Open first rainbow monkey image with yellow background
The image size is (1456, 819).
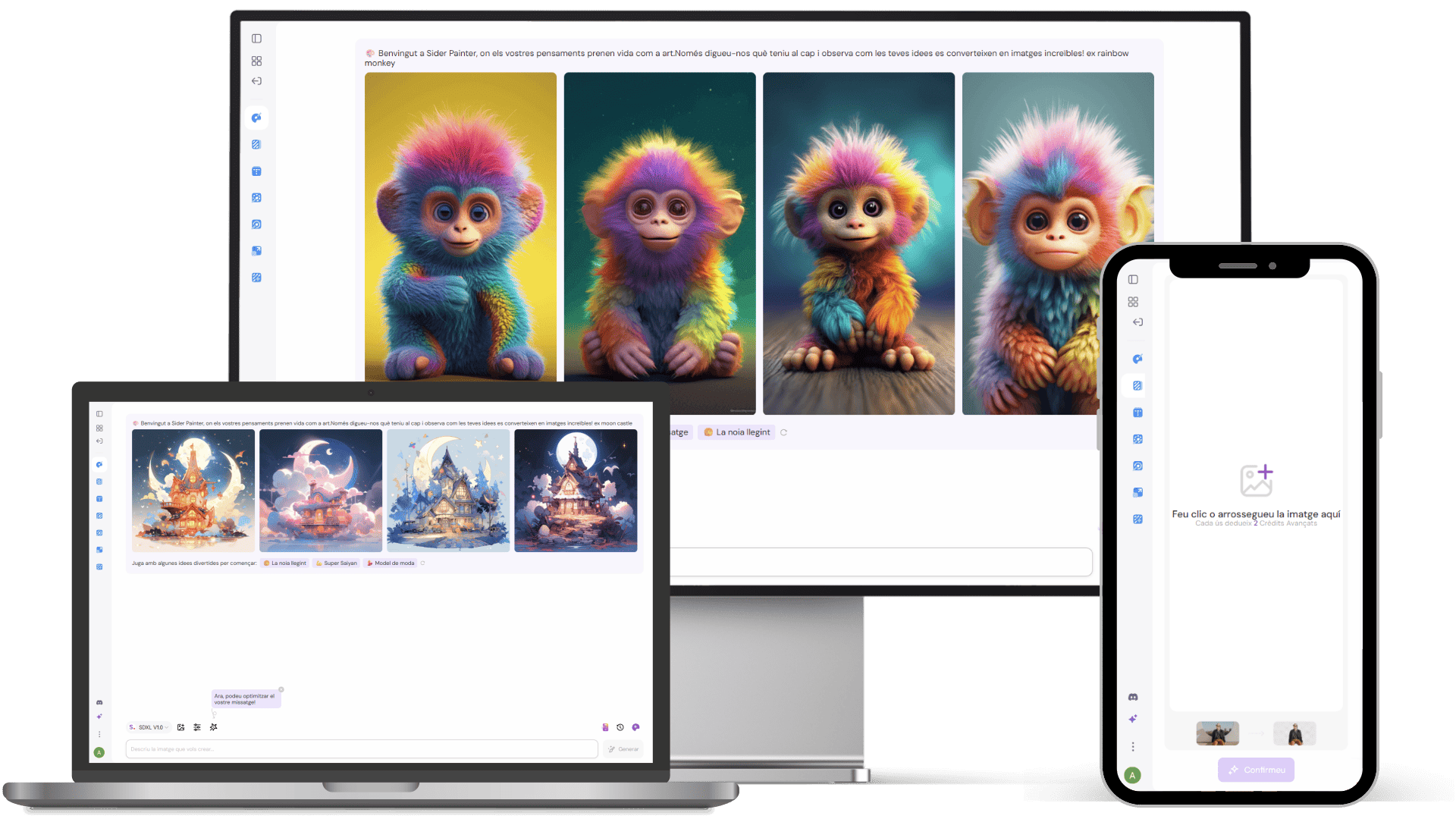460,227
